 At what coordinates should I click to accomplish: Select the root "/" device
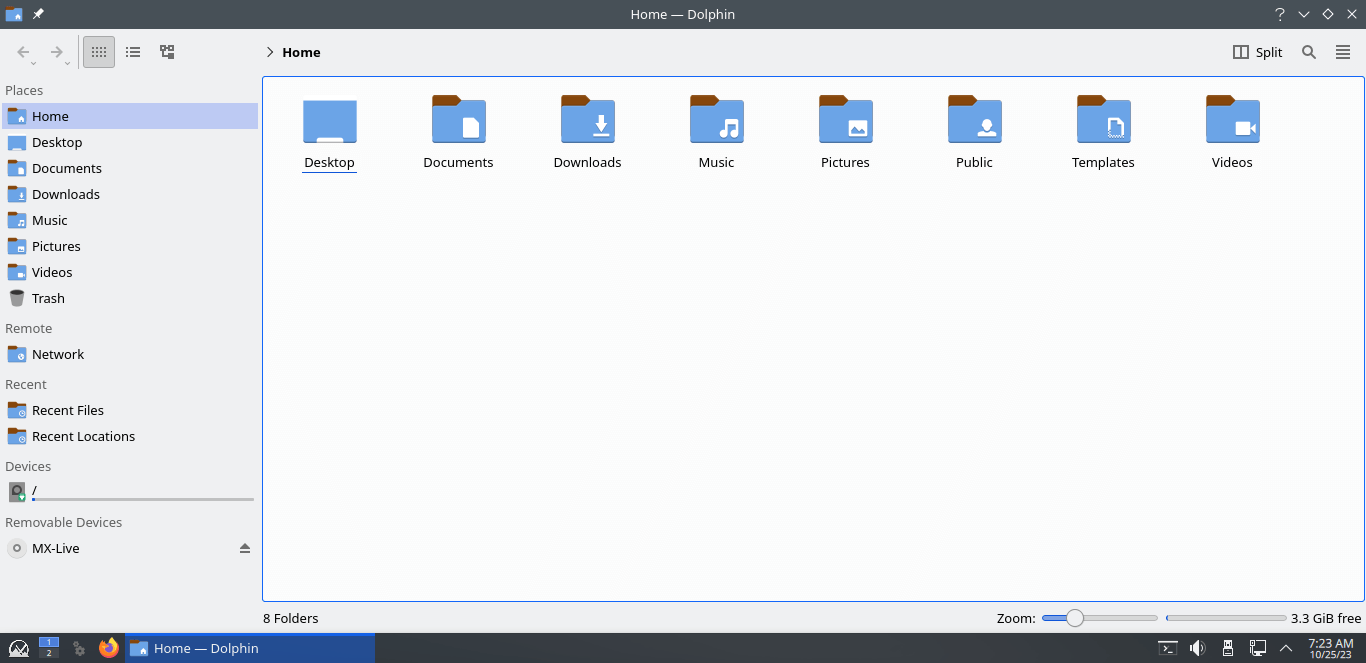click(131, 492)
